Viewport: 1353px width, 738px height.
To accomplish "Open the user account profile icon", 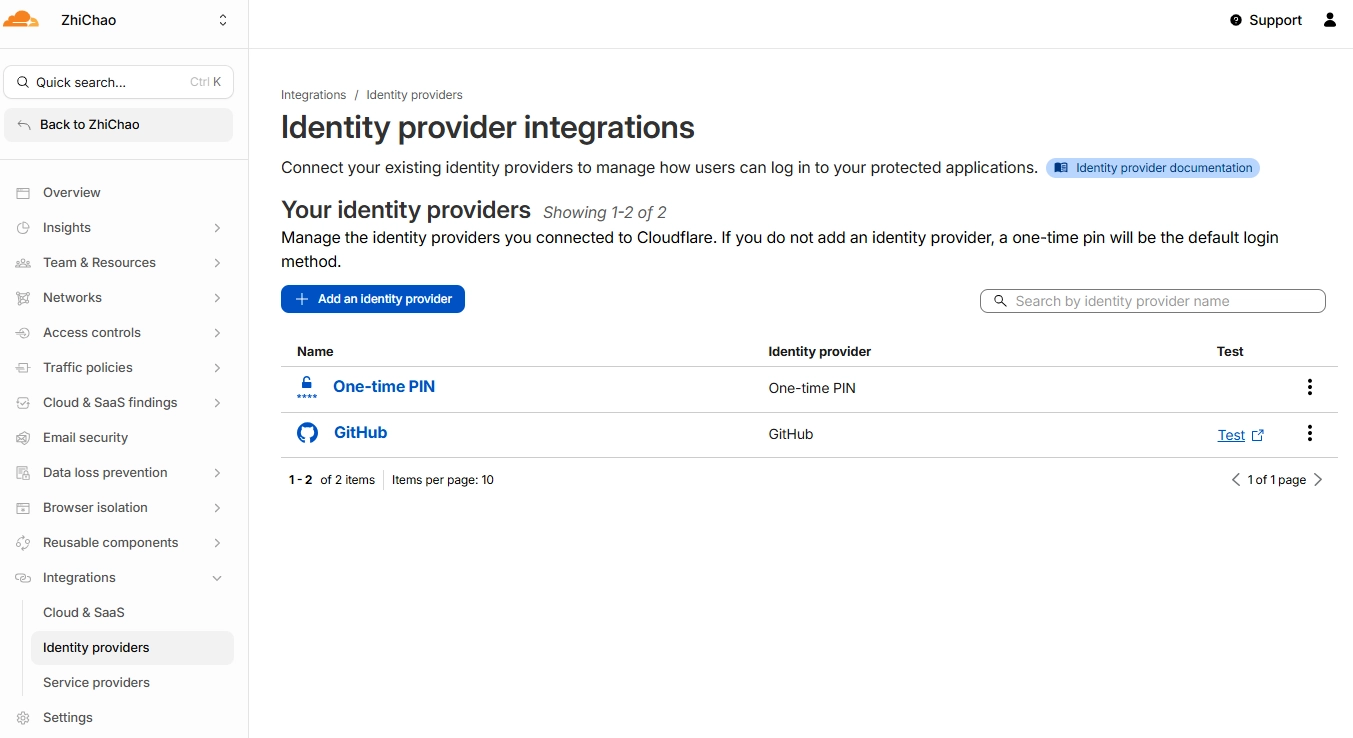I will [1329, 20].
